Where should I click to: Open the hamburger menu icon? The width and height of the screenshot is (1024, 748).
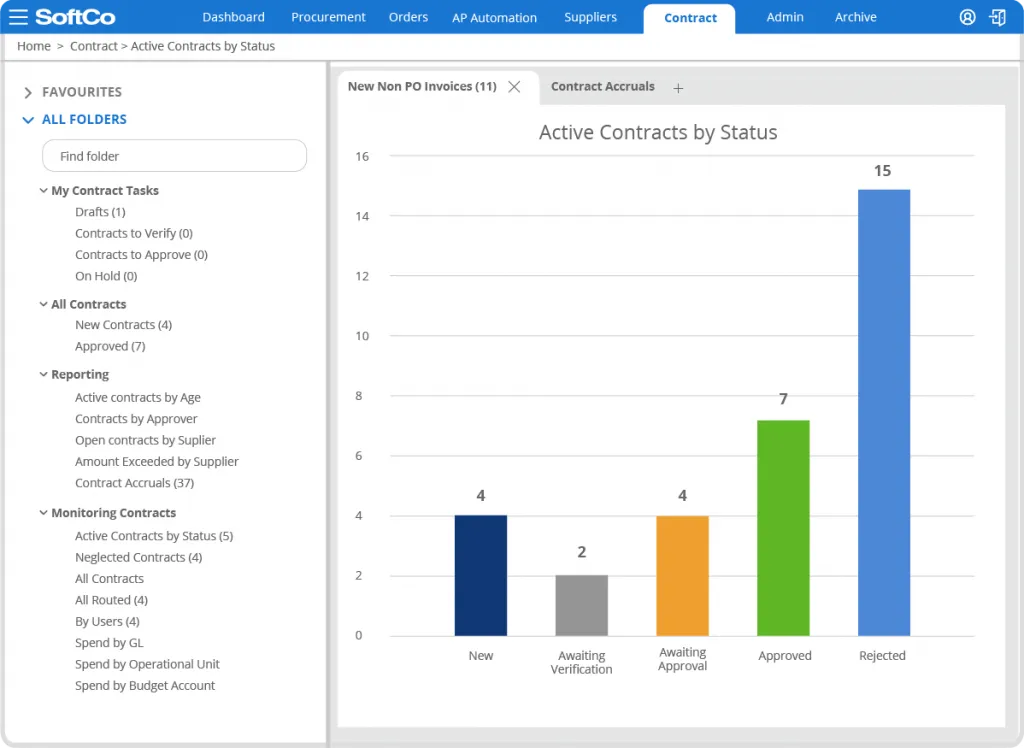18,17
